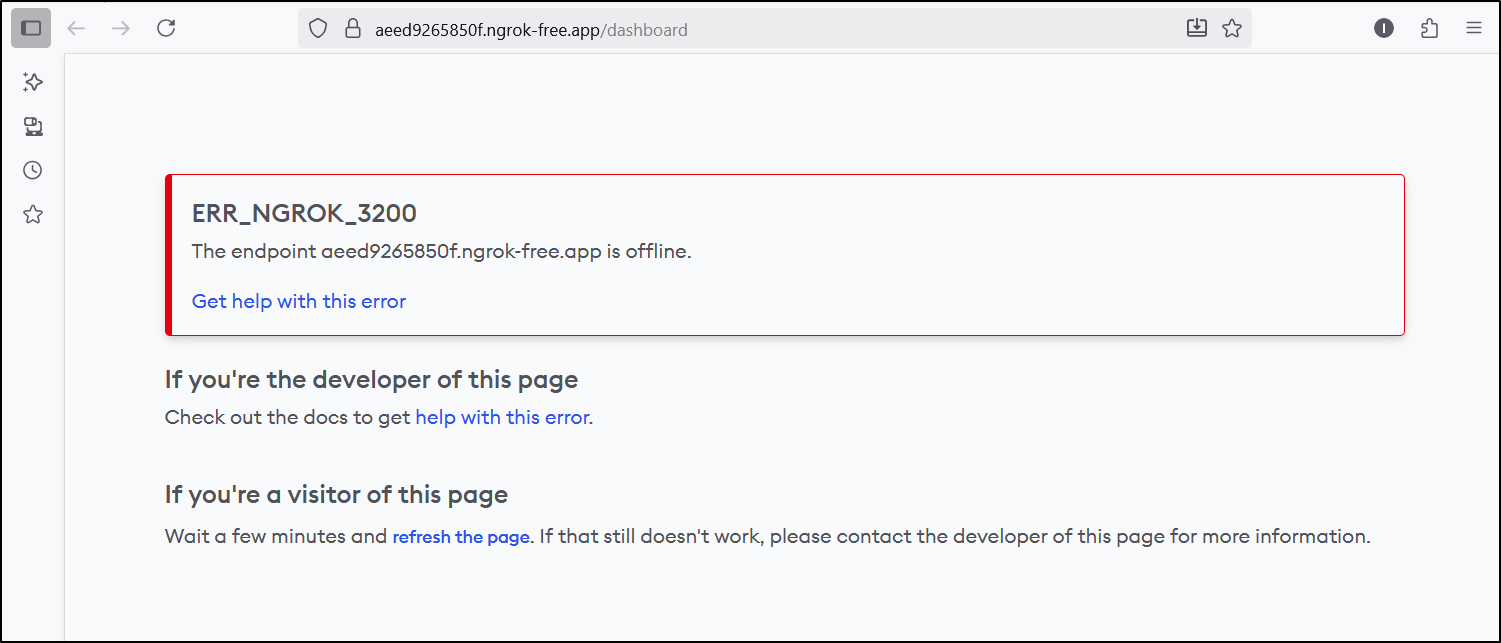Open the shield tracking protection panel

[318, 29]
